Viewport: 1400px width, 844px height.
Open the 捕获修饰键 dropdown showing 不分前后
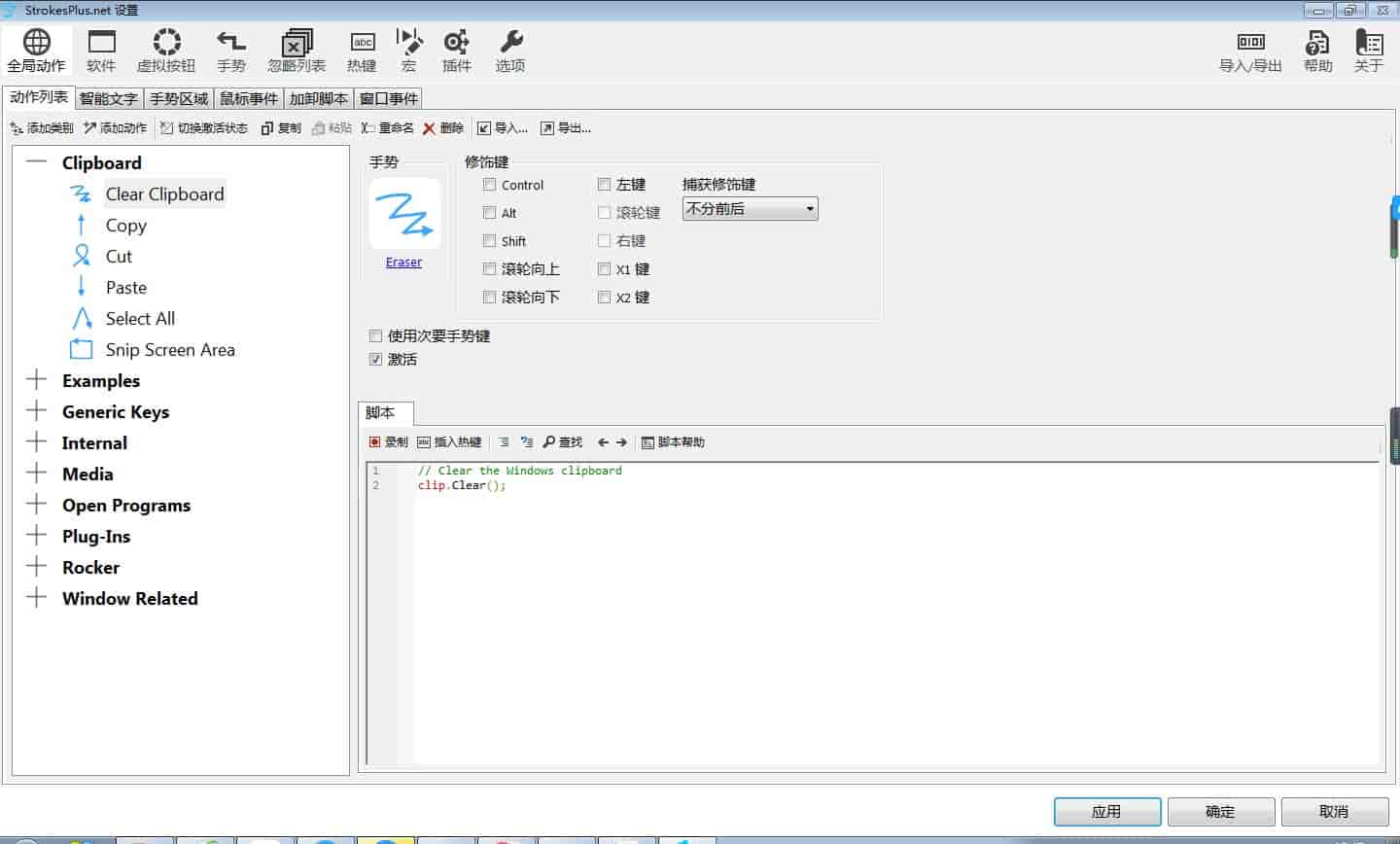coord(750,209)
